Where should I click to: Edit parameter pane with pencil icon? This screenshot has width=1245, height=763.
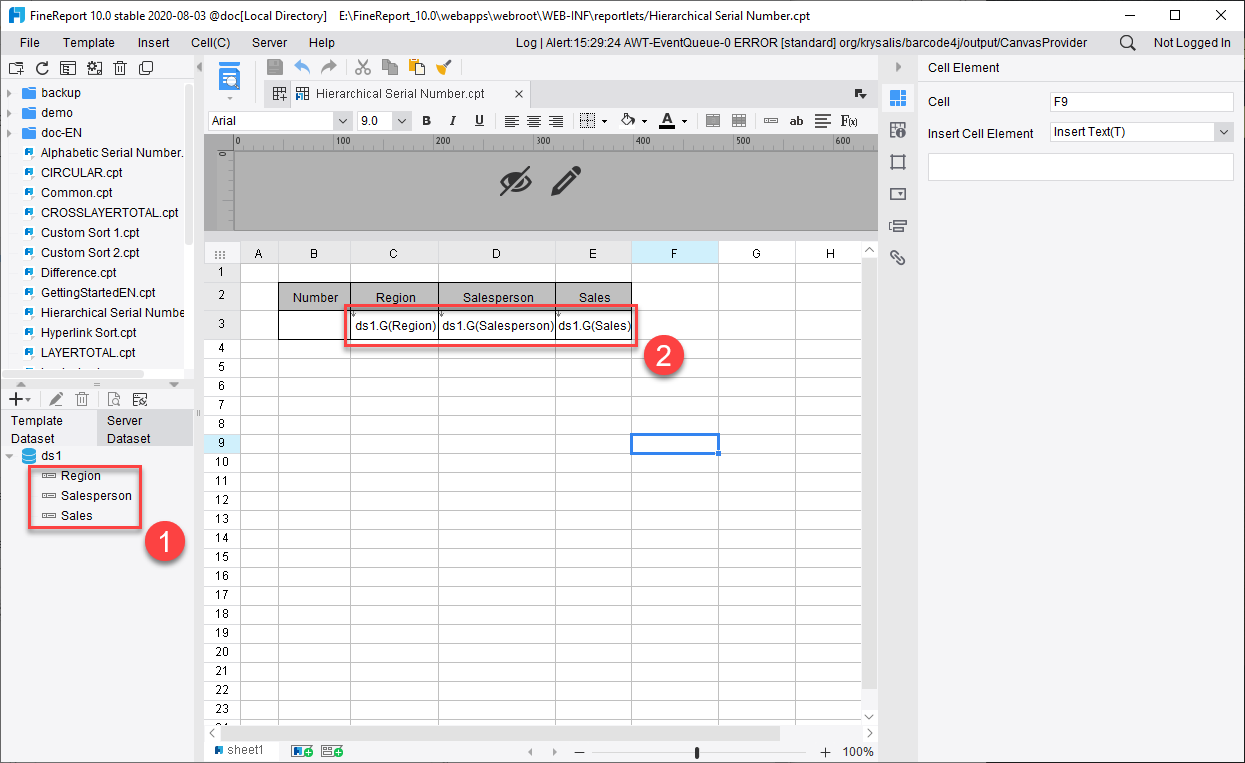(x=565, y=181)
